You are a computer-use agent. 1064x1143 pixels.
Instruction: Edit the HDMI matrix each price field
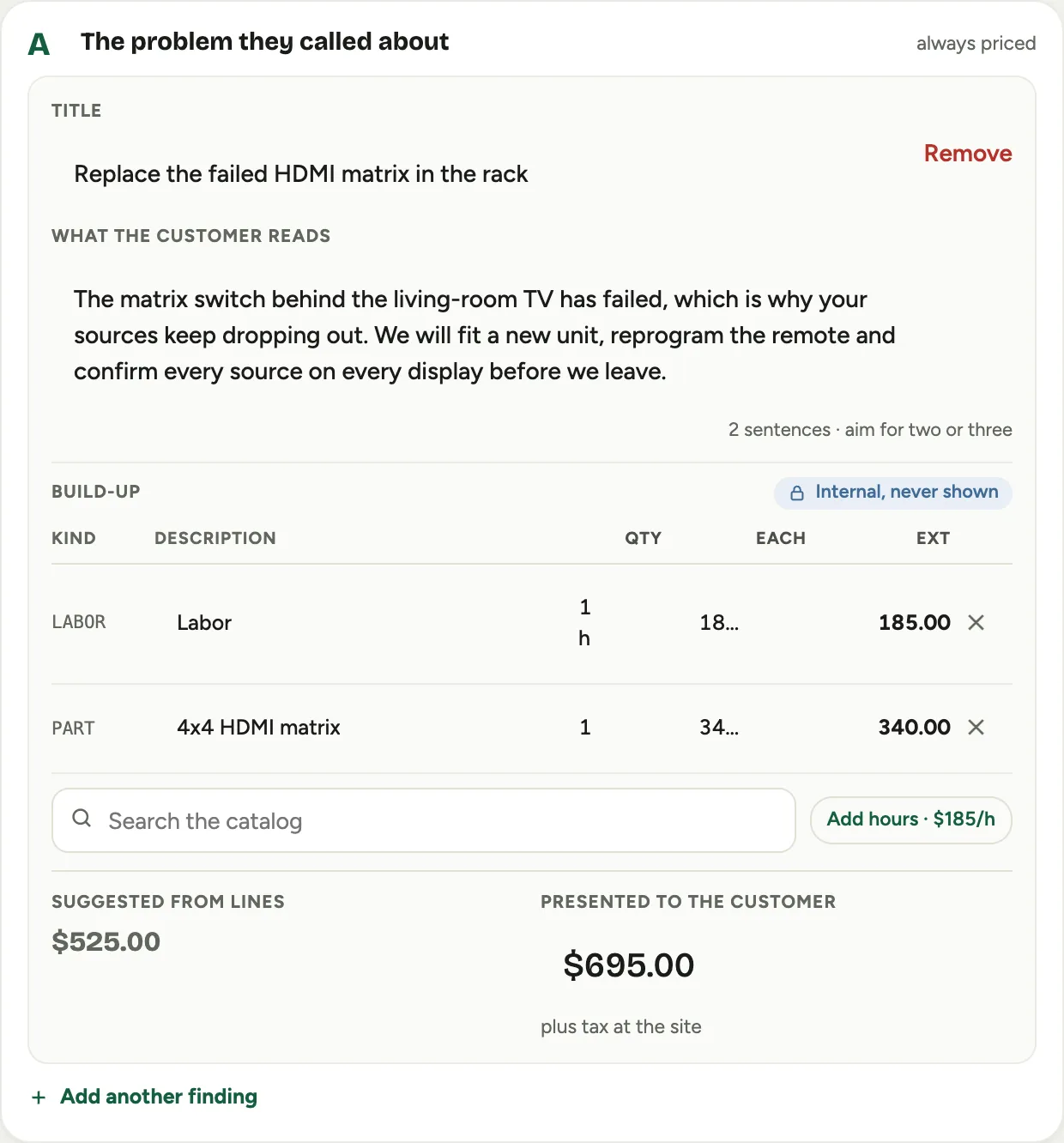tap(719, 728)
